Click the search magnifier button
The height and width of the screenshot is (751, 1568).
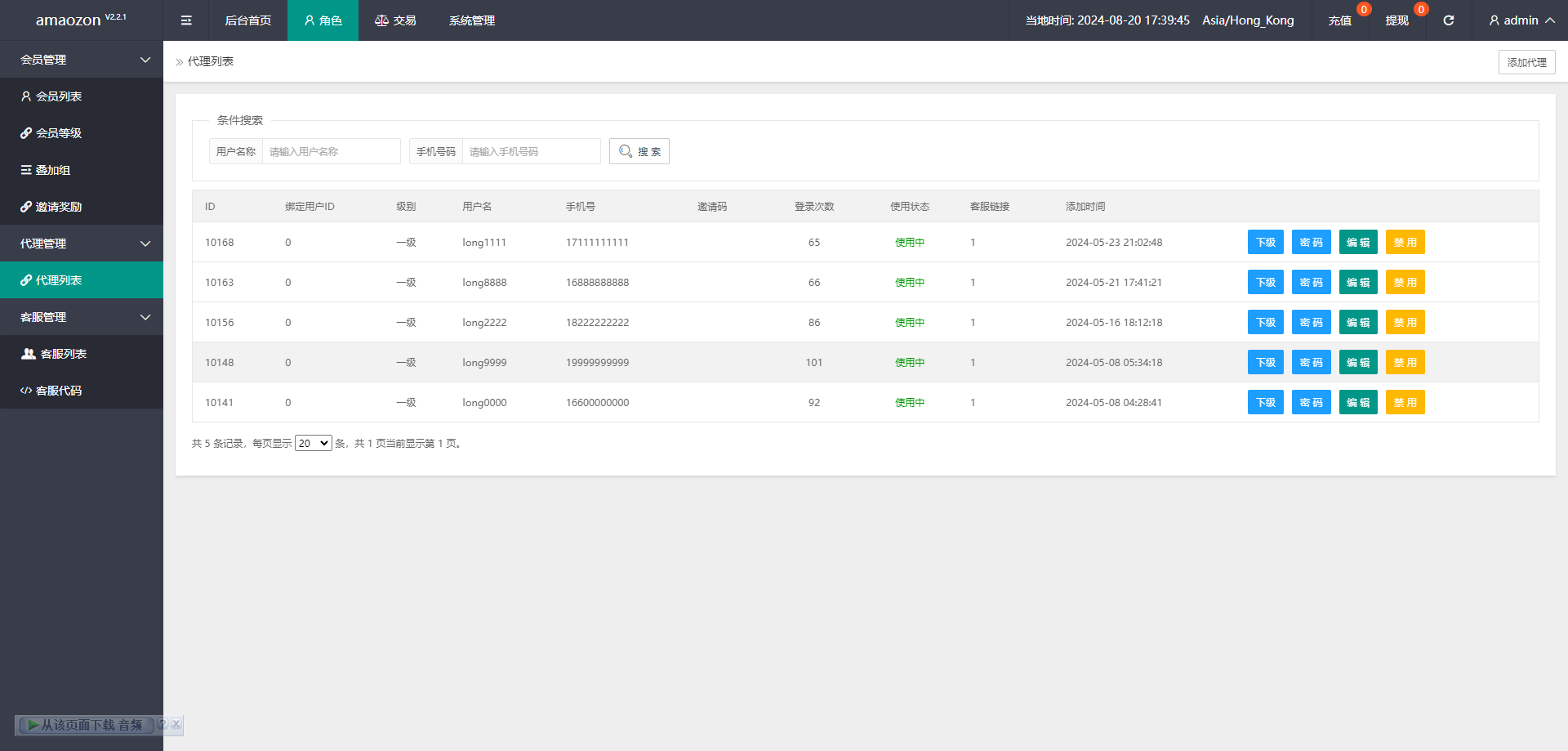coord(639,151)
